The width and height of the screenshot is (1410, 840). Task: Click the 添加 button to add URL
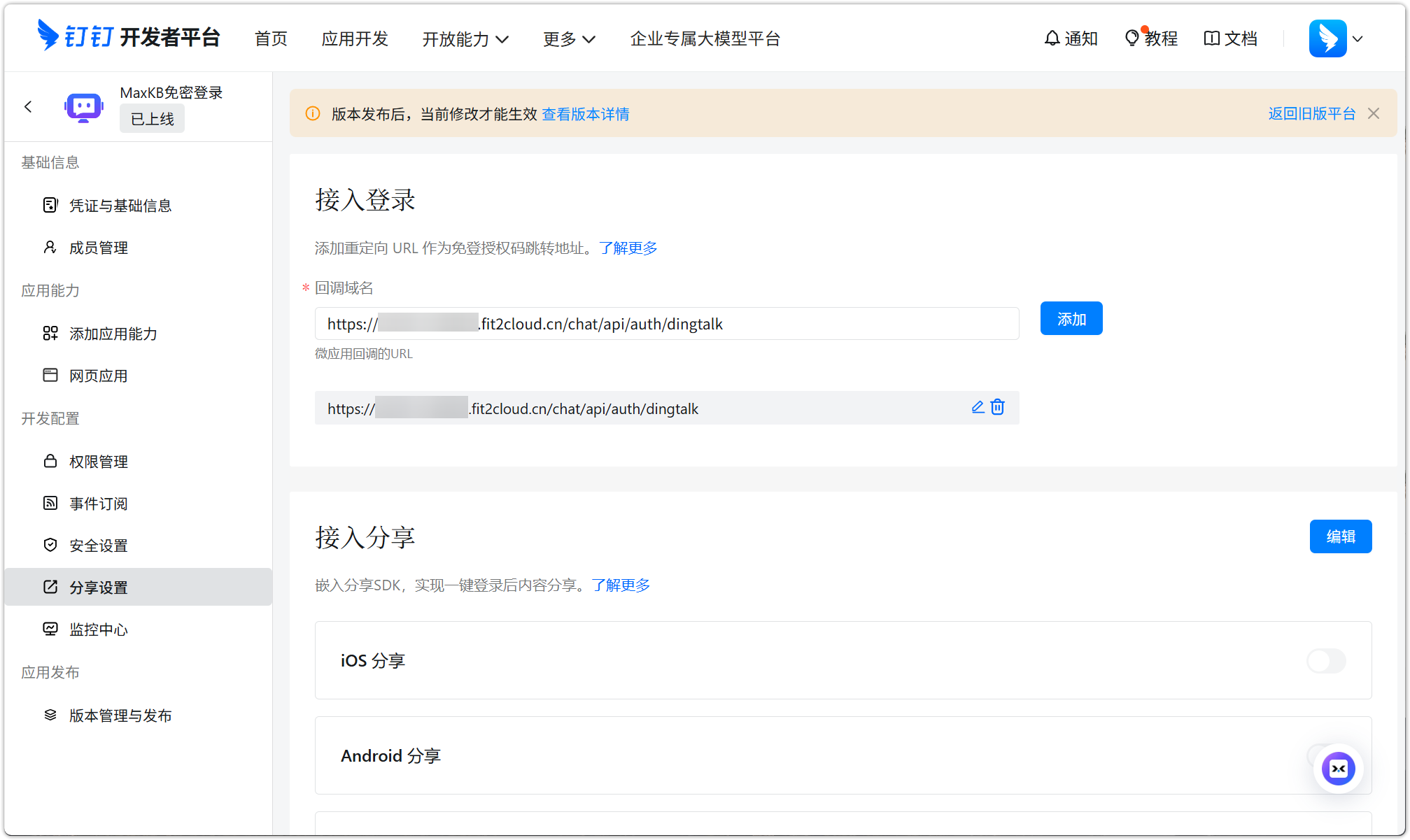click(x=1071, y=318)
